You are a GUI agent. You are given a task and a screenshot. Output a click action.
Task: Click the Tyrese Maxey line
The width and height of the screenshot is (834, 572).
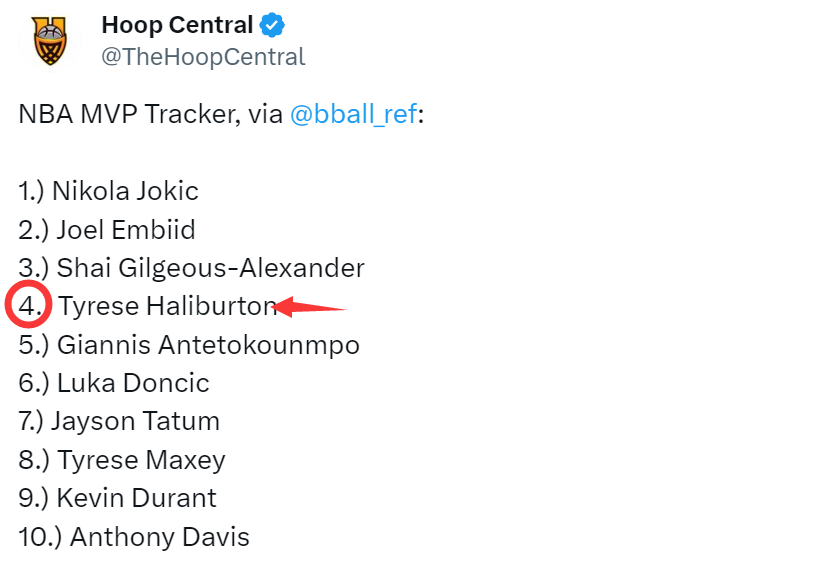pyautogui.click(x=141, y=460)
